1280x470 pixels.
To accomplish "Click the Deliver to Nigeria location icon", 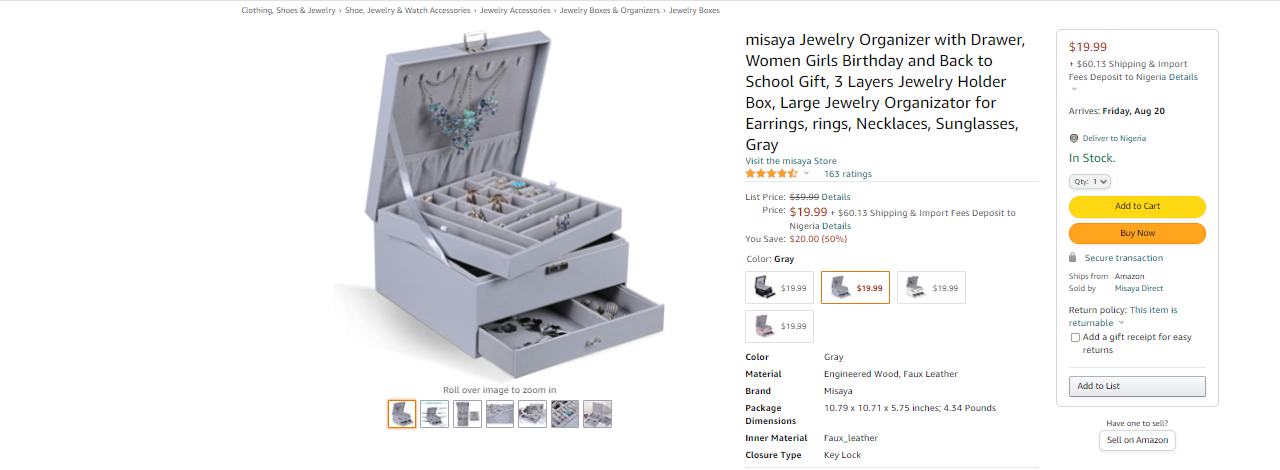I will [1074, 139].
